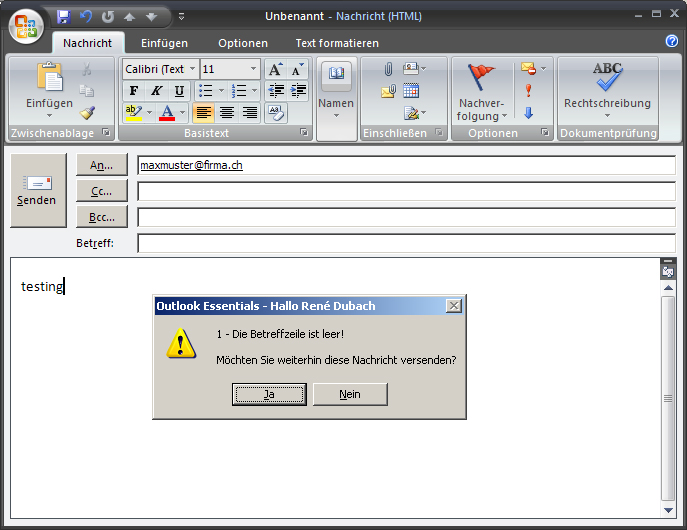Image resolution: width=687 pixels, height=530 pixels.
Task: Align text right
Action: point(249,113)
